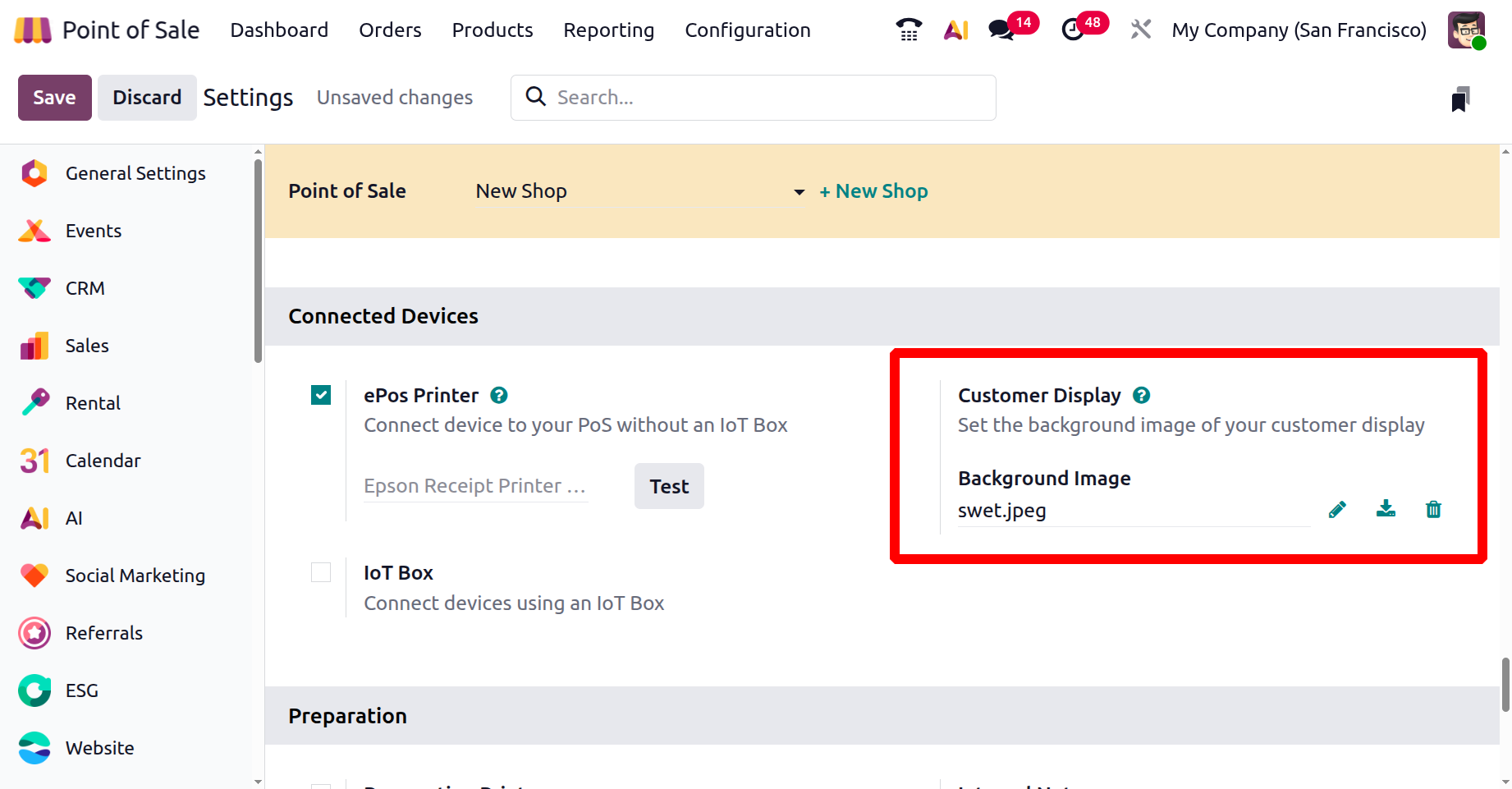Open company switcher My Company (San Francisco)

point(1299,30)
